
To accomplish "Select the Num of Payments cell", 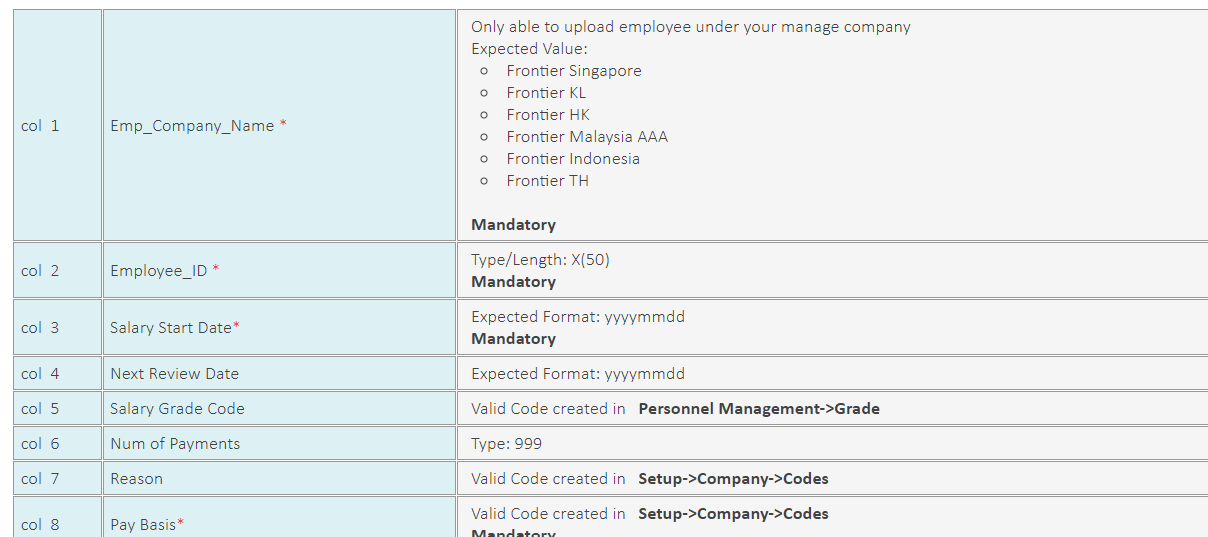I will point(279,444).
